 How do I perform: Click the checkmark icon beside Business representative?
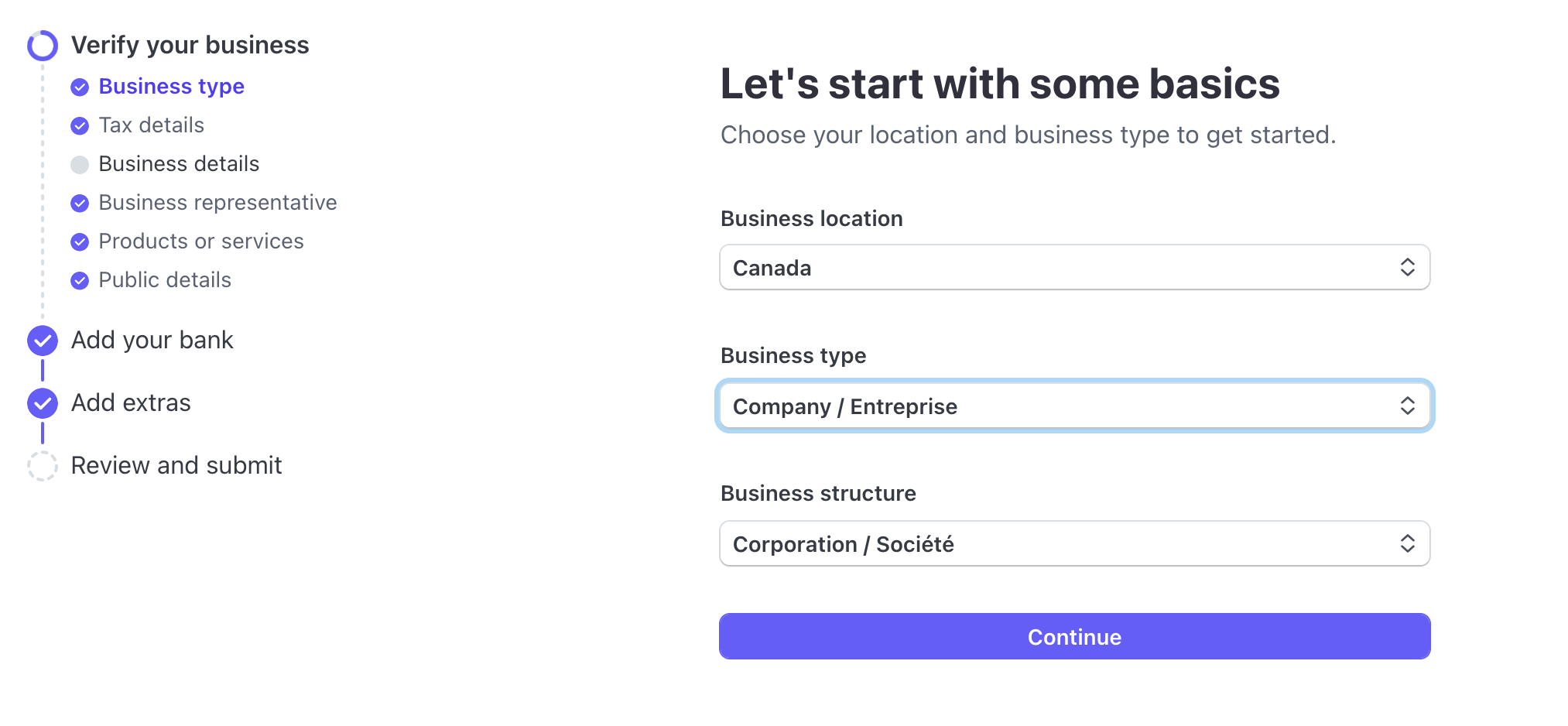click(80, 203)
